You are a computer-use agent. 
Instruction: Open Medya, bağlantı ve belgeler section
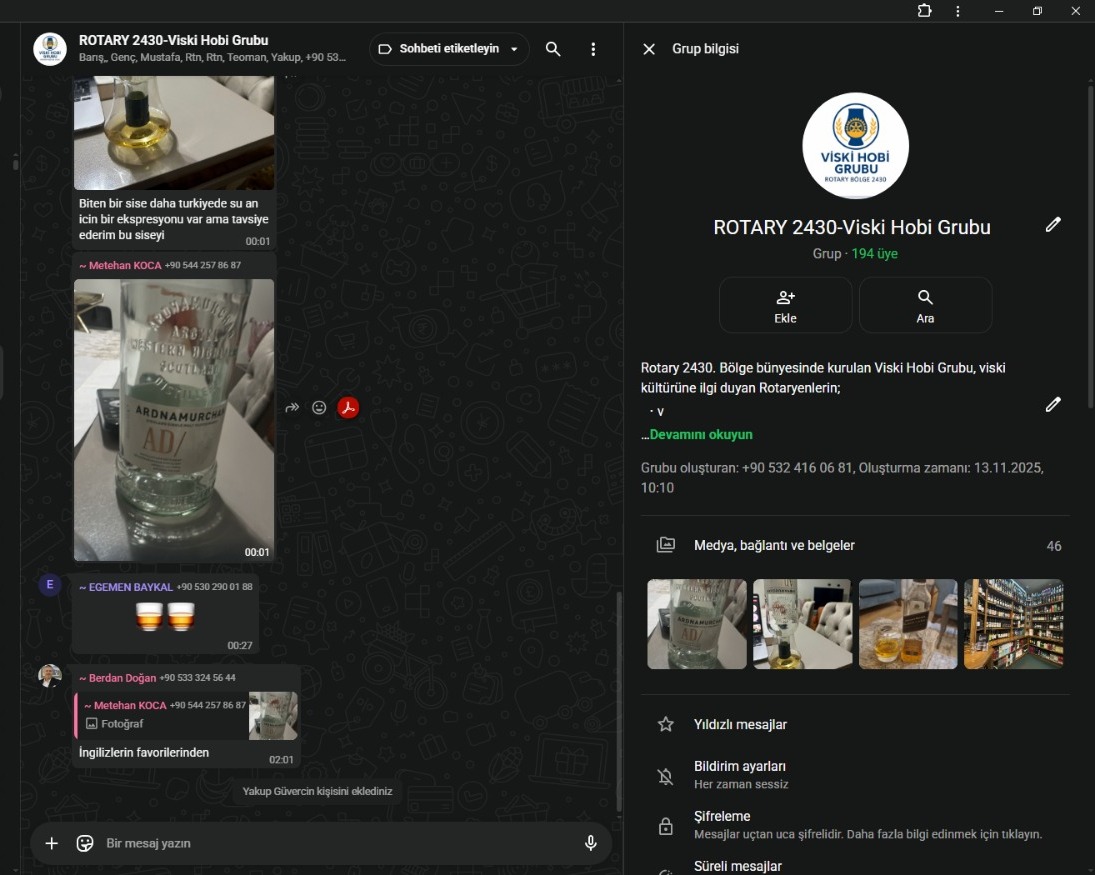pyautogui.click(x=774, y=546)
